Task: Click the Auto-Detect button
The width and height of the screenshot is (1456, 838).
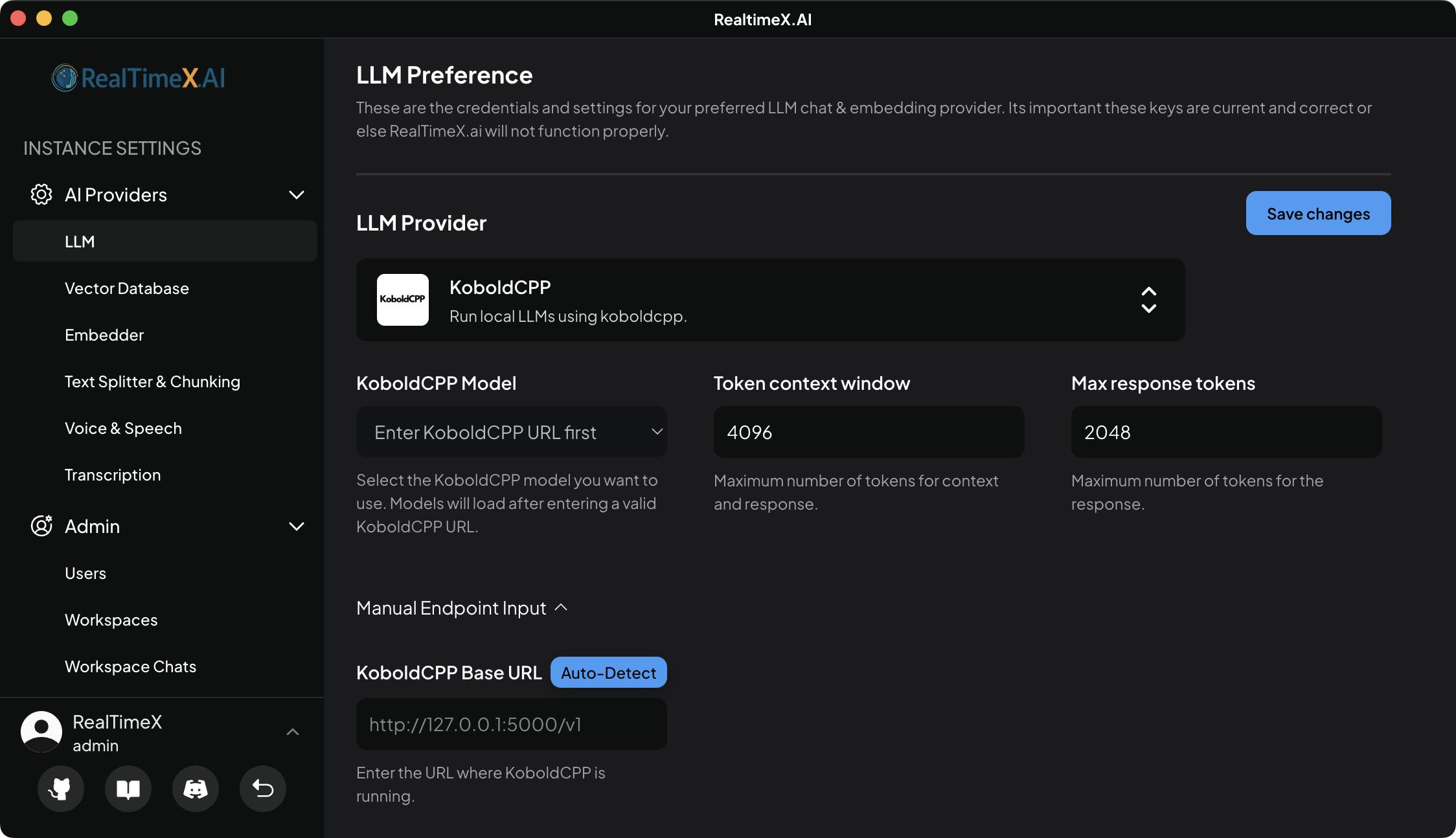Action: (x=608, y=672)
